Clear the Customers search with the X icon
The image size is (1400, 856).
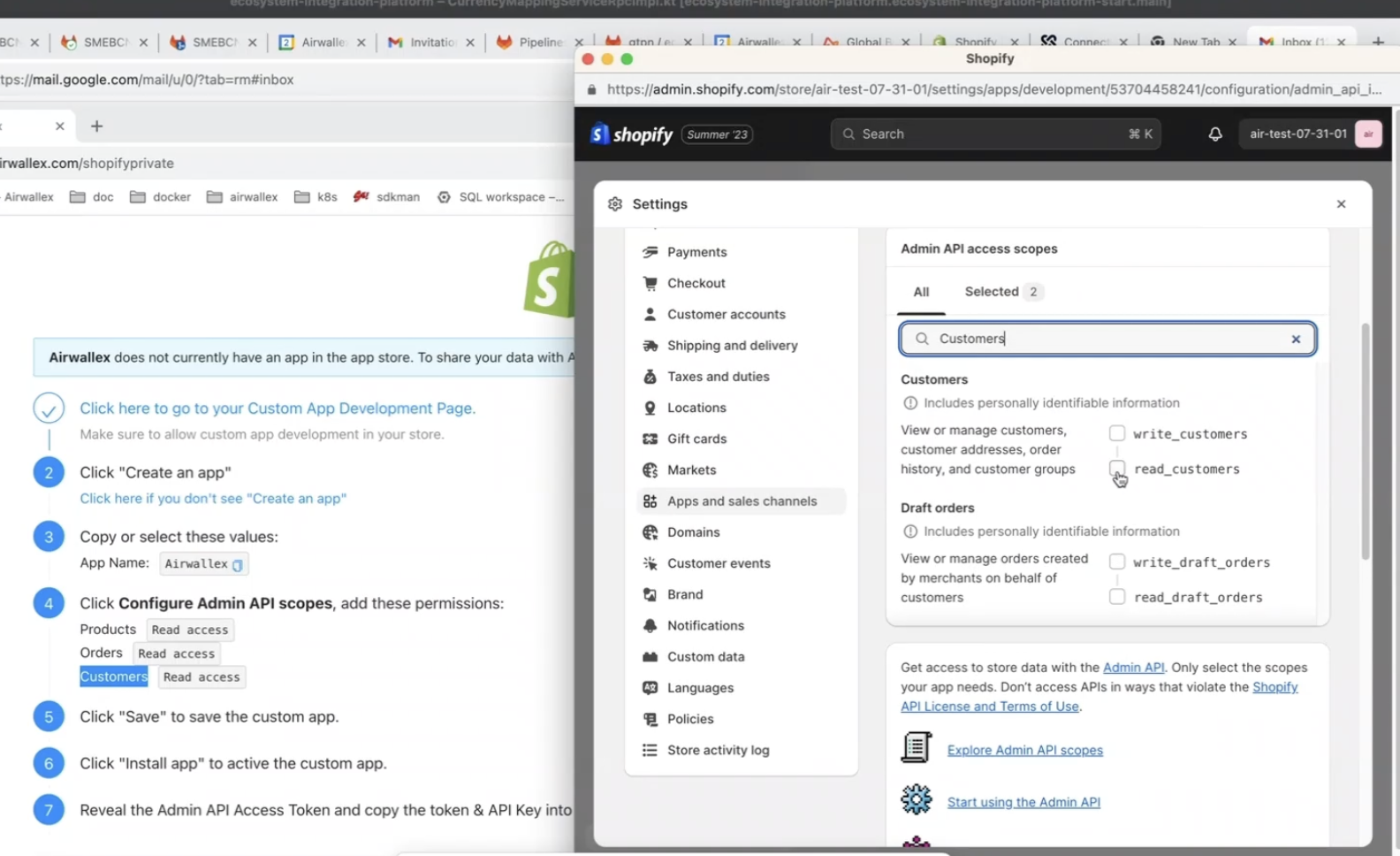(x=1296, y=339)
